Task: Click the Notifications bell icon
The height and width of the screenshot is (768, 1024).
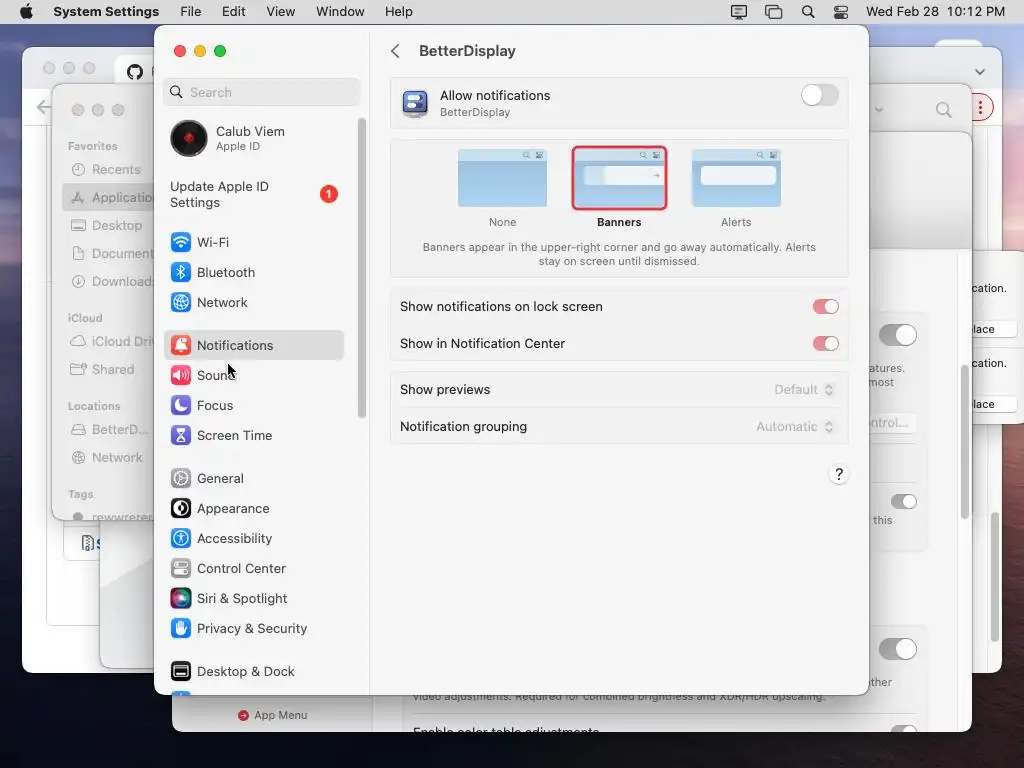Action: [181, 345]
